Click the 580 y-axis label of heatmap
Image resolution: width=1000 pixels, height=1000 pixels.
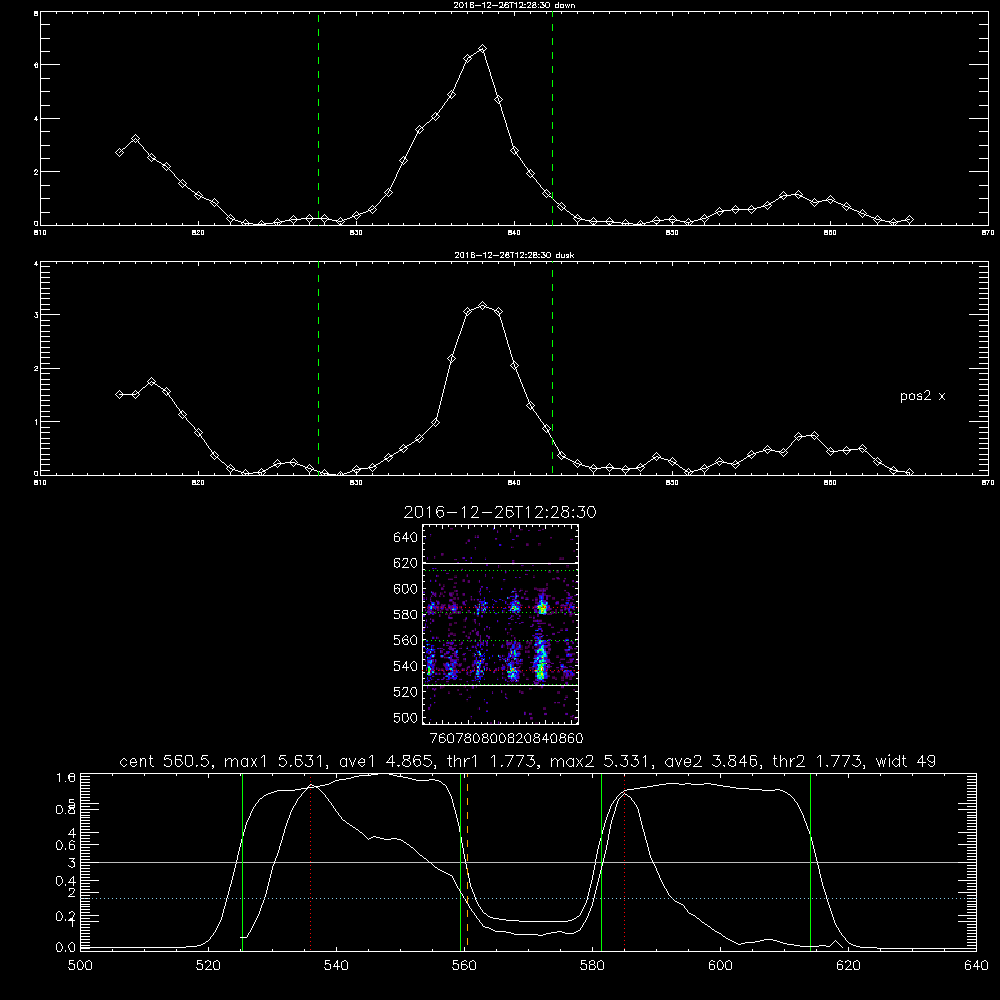click(x=406, y=615)
